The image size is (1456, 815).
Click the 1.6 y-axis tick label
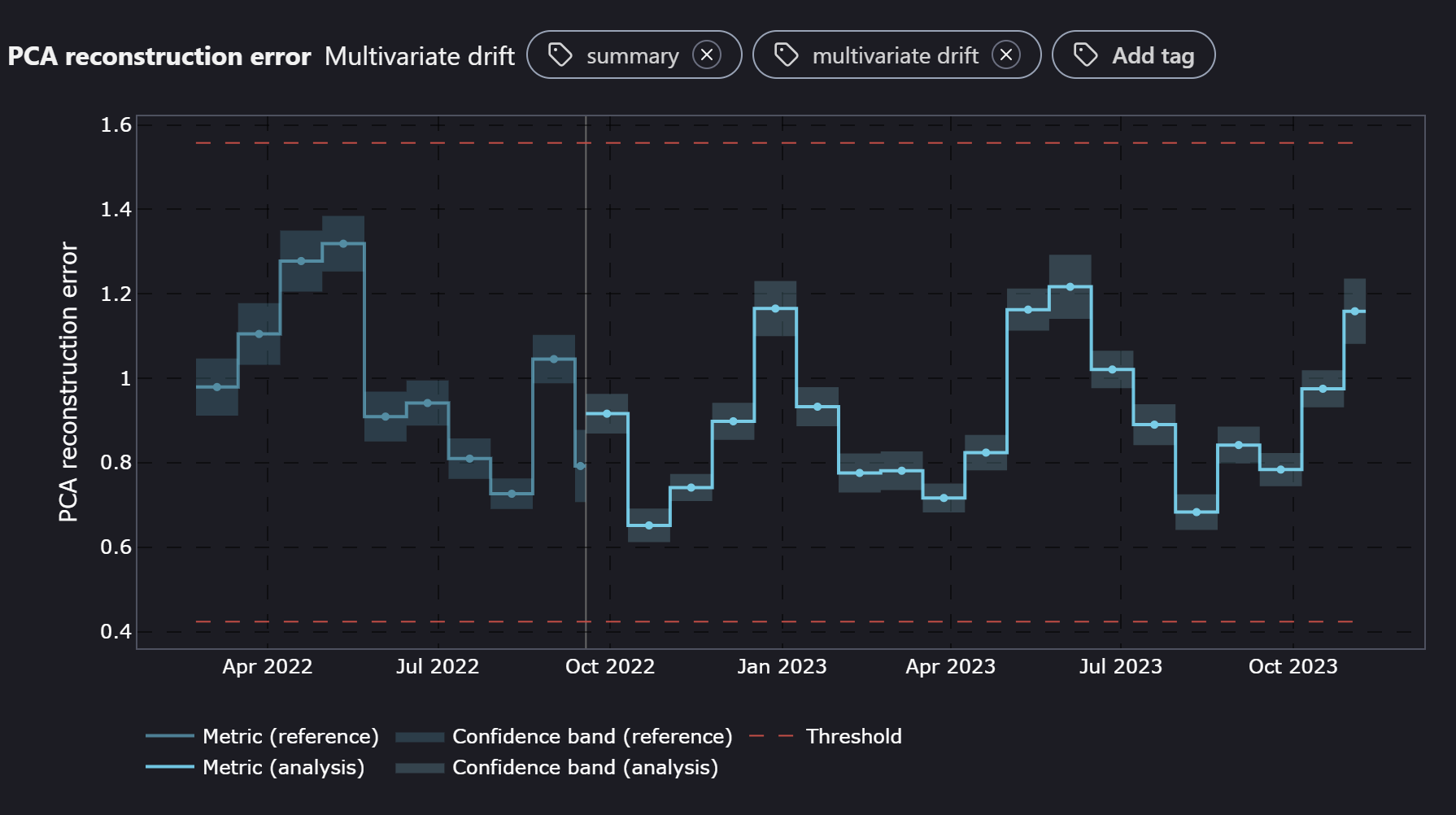(116, 125)
